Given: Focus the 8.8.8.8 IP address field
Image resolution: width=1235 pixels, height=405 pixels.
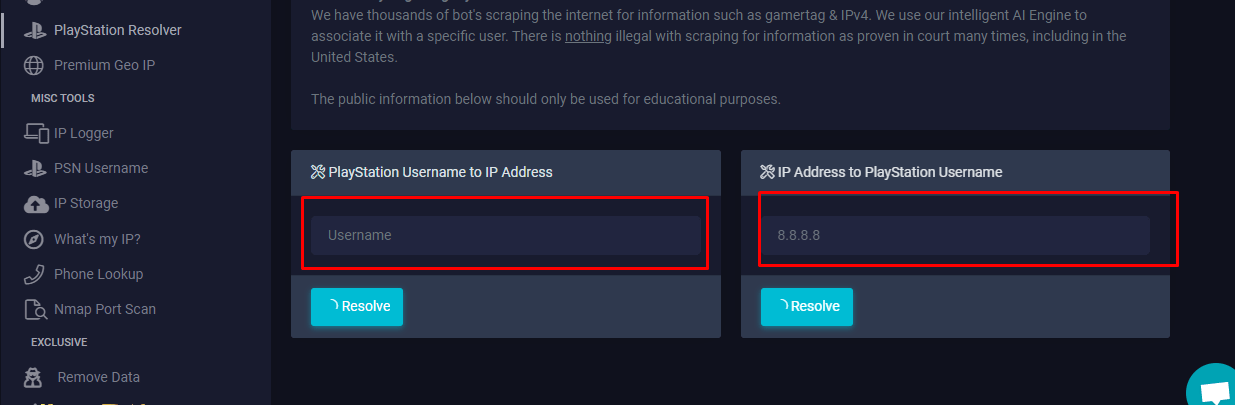Looking at the screenshot, I should (x=955, y=235).
